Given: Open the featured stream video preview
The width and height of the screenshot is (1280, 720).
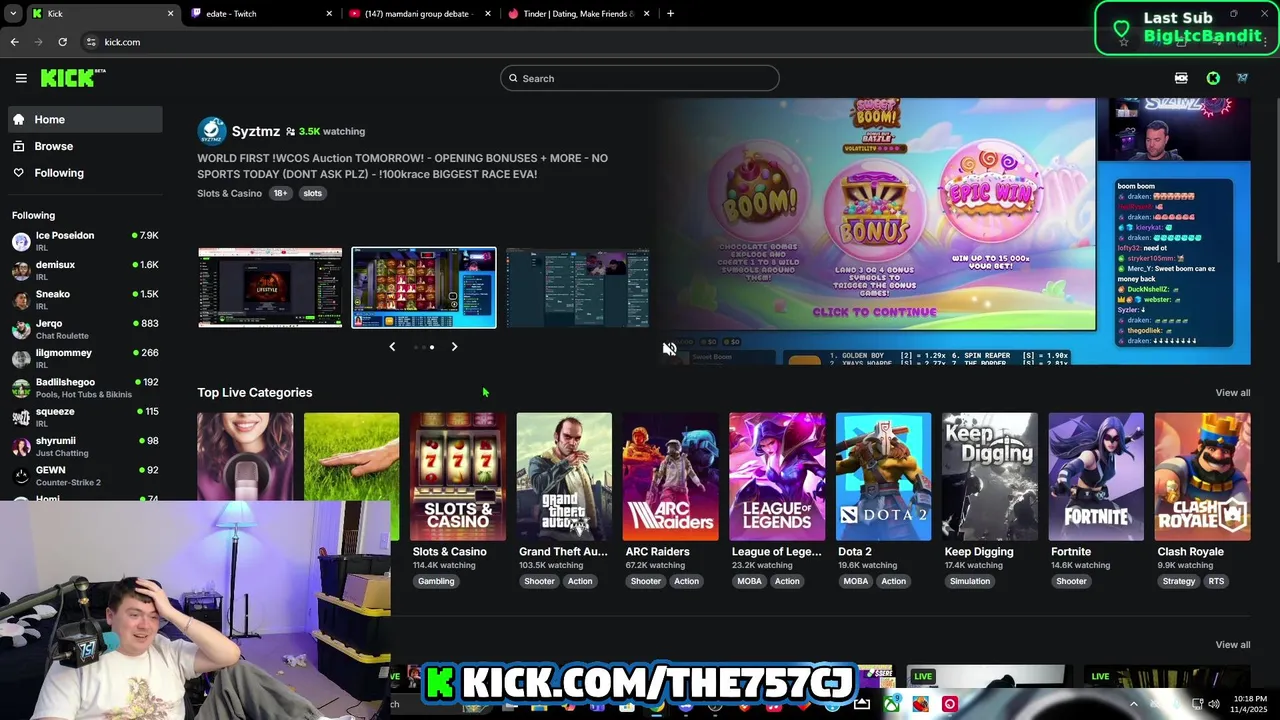Looking at the screenshot, I should tap(954, 231).
